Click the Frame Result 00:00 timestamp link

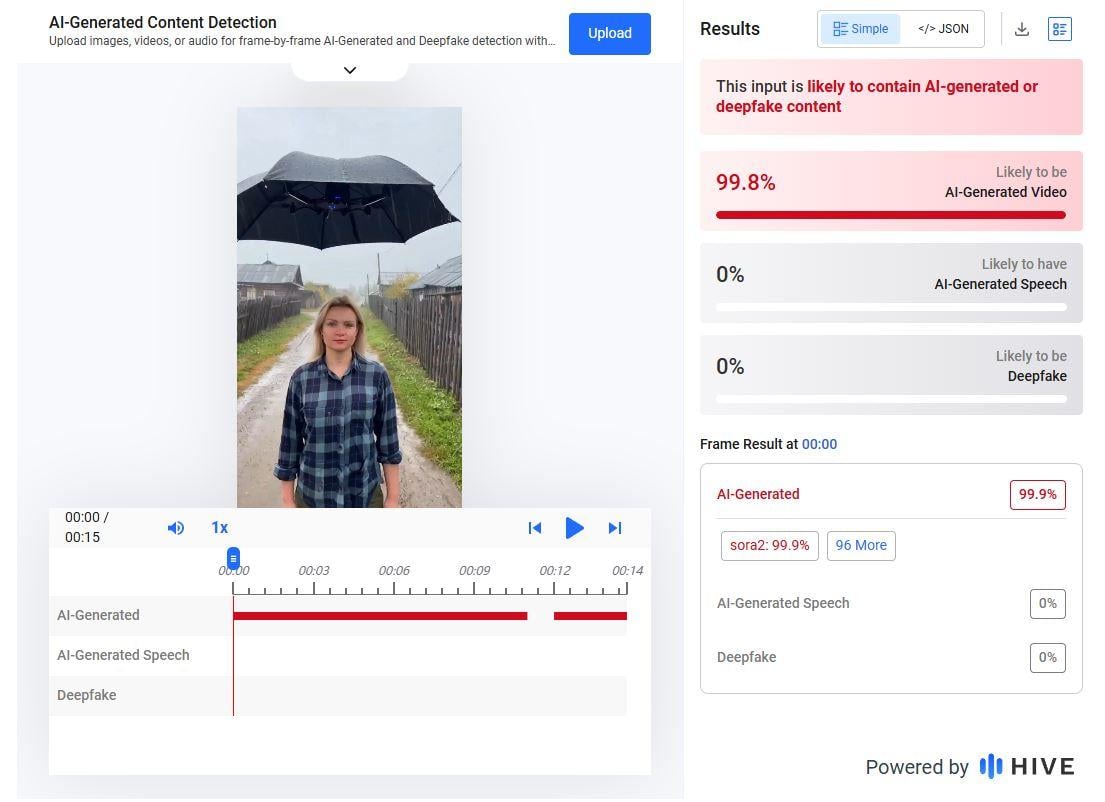pos(819,444)
